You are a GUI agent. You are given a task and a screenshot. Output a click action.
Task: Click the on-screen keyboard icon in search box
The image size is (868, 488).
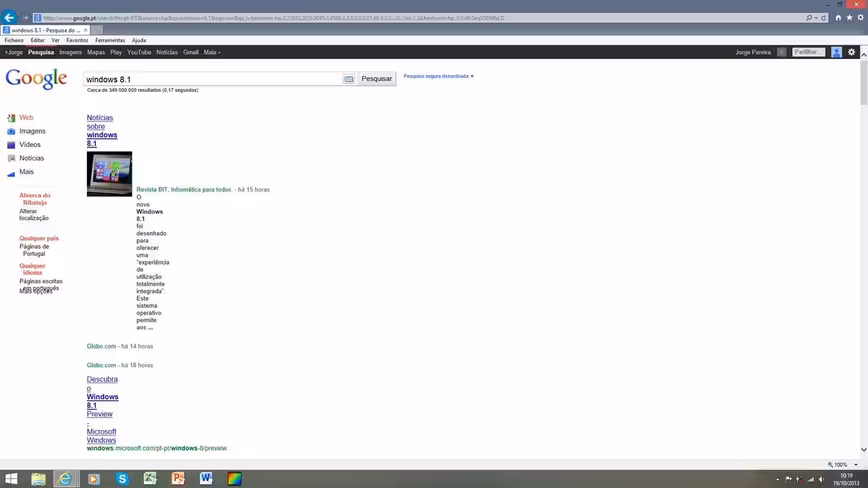[x=349, y=79]
